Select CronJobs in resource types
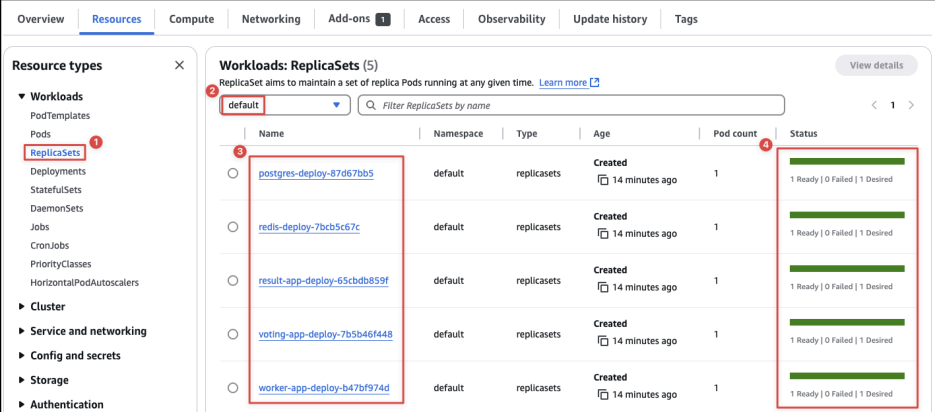 click(x=50, y=245)
